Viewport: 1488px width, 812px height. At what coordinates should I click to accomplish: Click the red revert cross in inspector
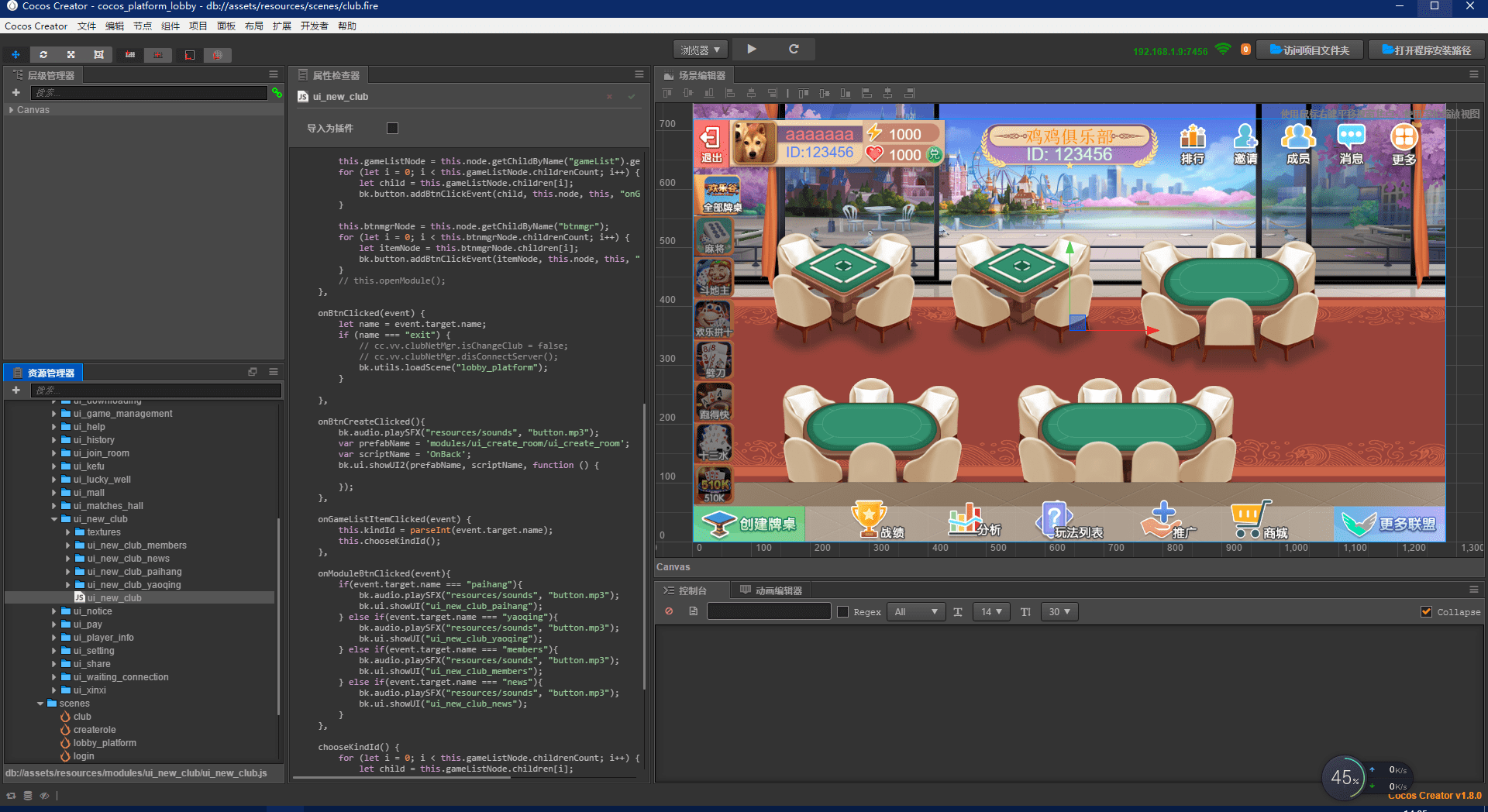610,97
